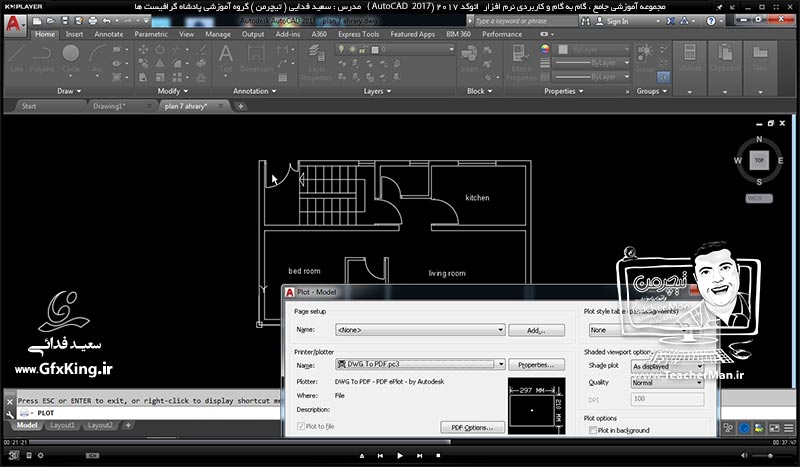
Task: Click the new file tab plus button
Action: click(240, 106)
